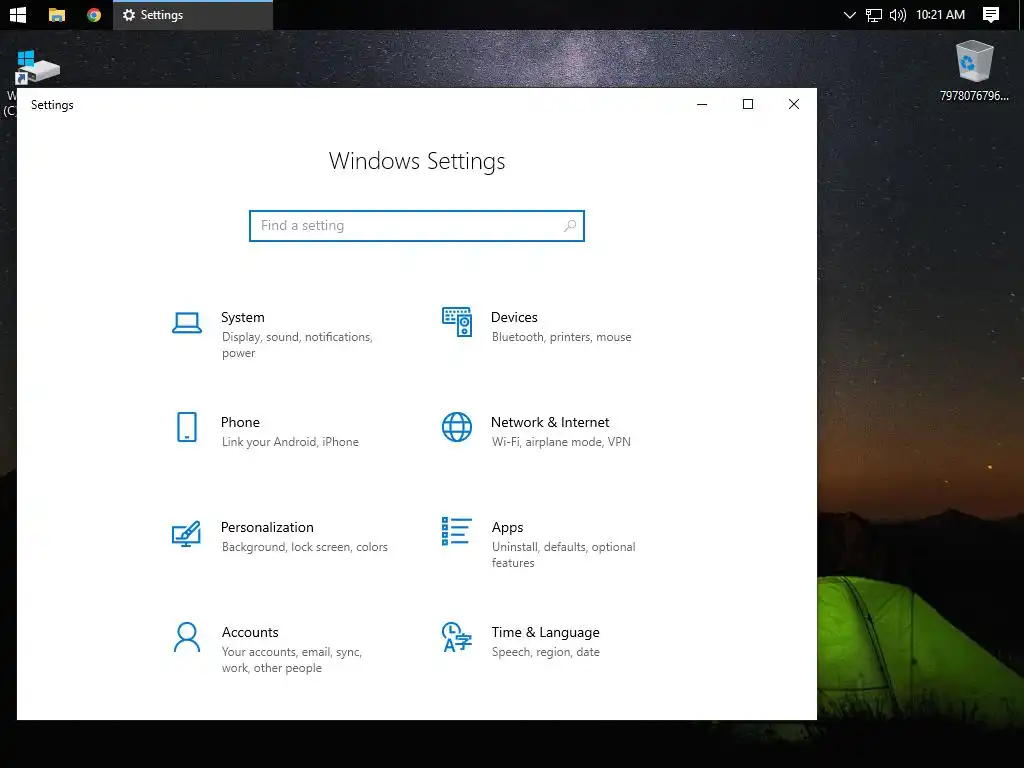This screenshot has height=768, width=1024.
Task: Select the Settings taskbar button
Action: pyautogui.click(x=193, y=14)
